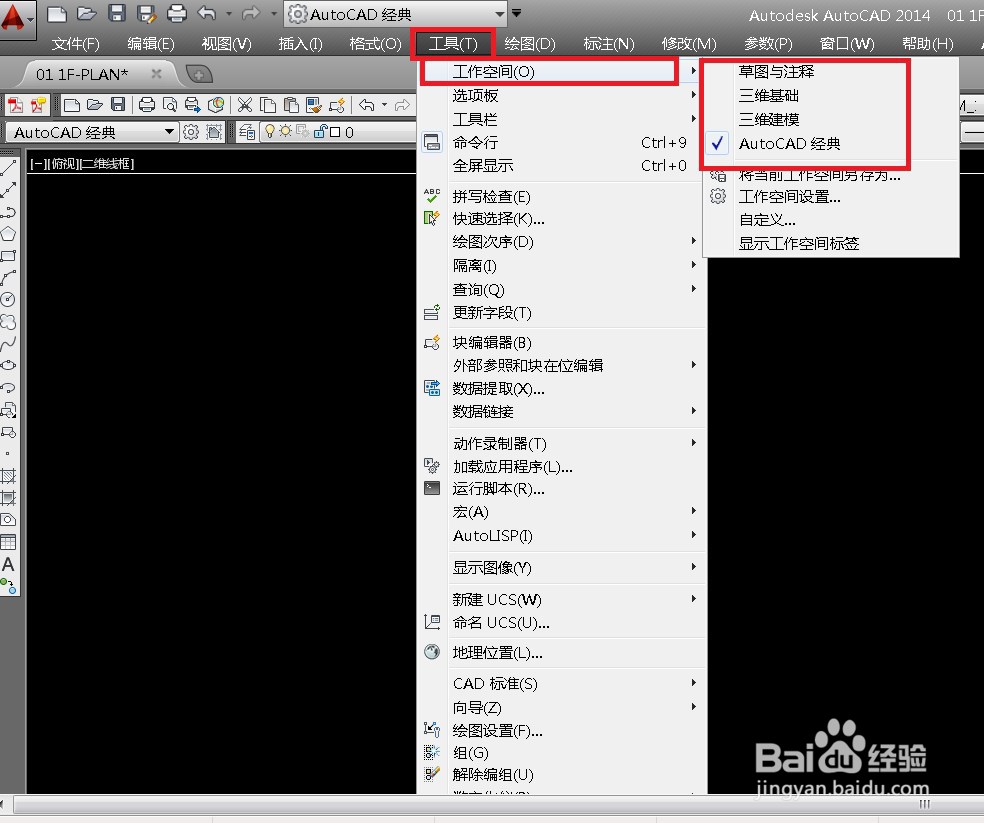Click Cut scissors icon in standard toolbar
The width and height of the screenshot is (984, 823).
(244, 105)
